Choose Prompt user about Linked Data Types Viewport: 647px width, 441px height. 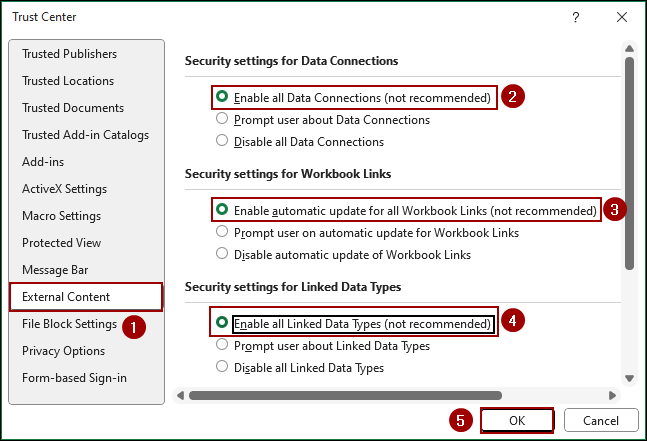222,346
